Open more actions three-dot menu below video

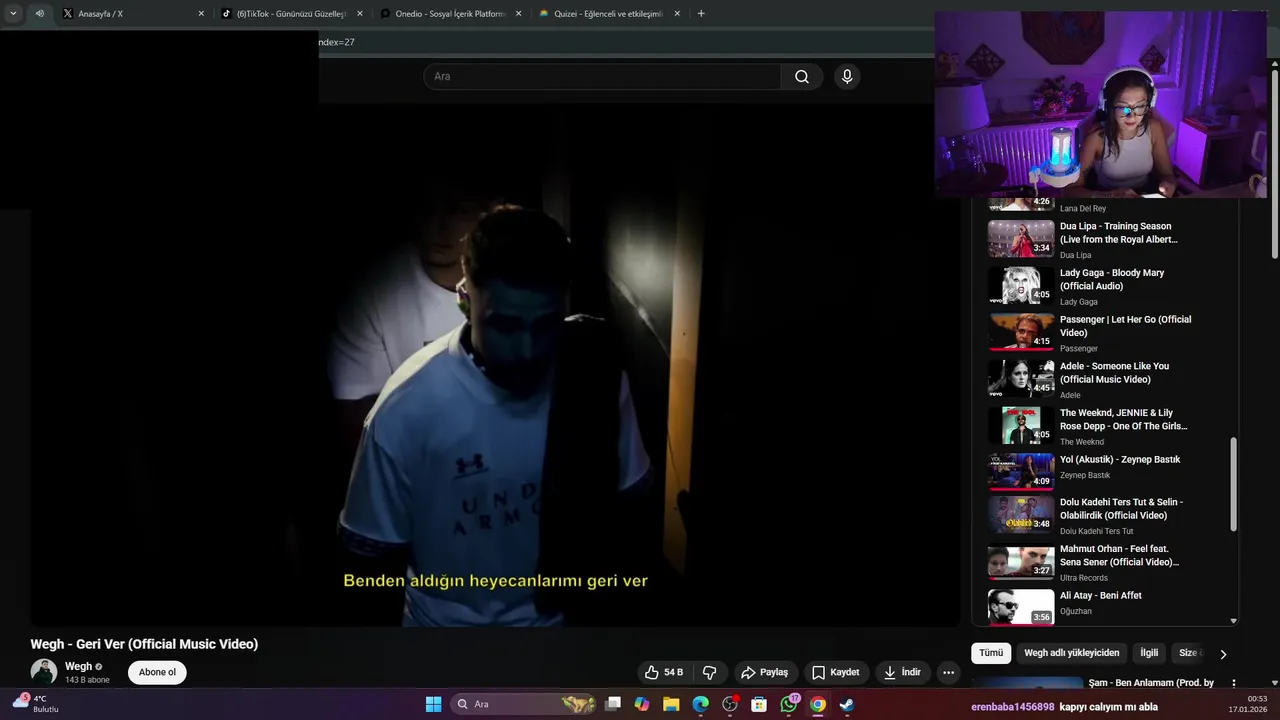click(x=949, y=672)
